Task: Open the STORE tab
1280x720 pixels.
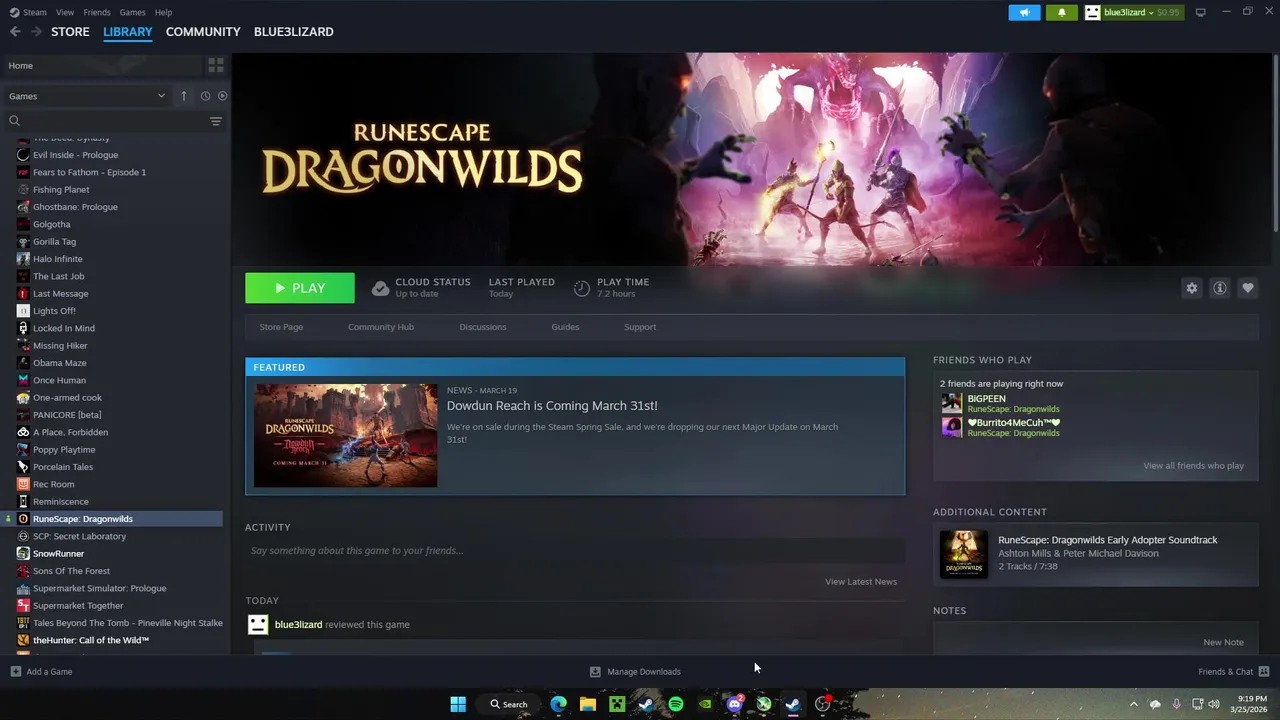Action: tap(70, 32)
